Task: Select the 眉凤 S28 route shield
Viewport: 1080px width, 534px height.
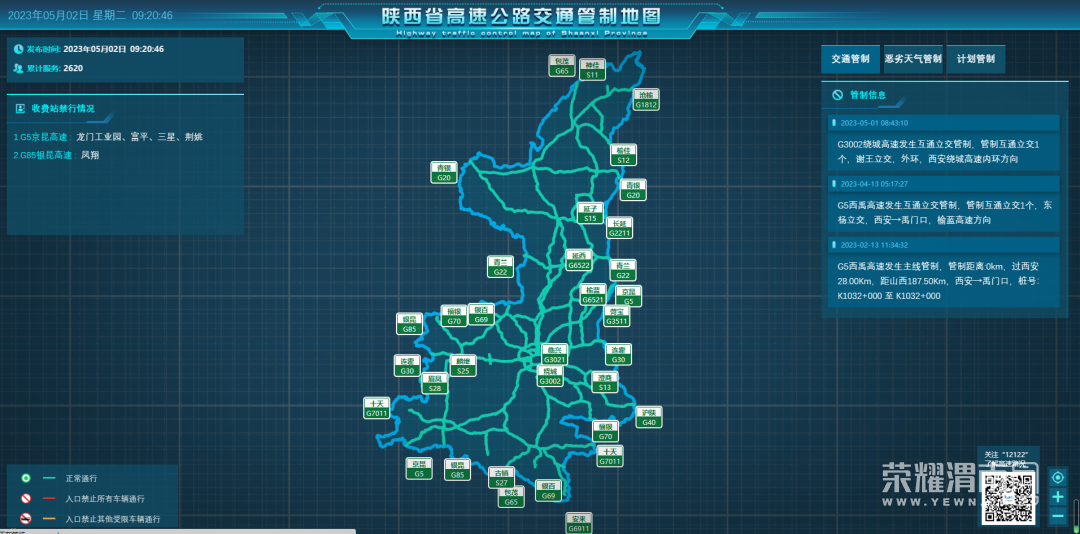Action: [x=435, y=384]
